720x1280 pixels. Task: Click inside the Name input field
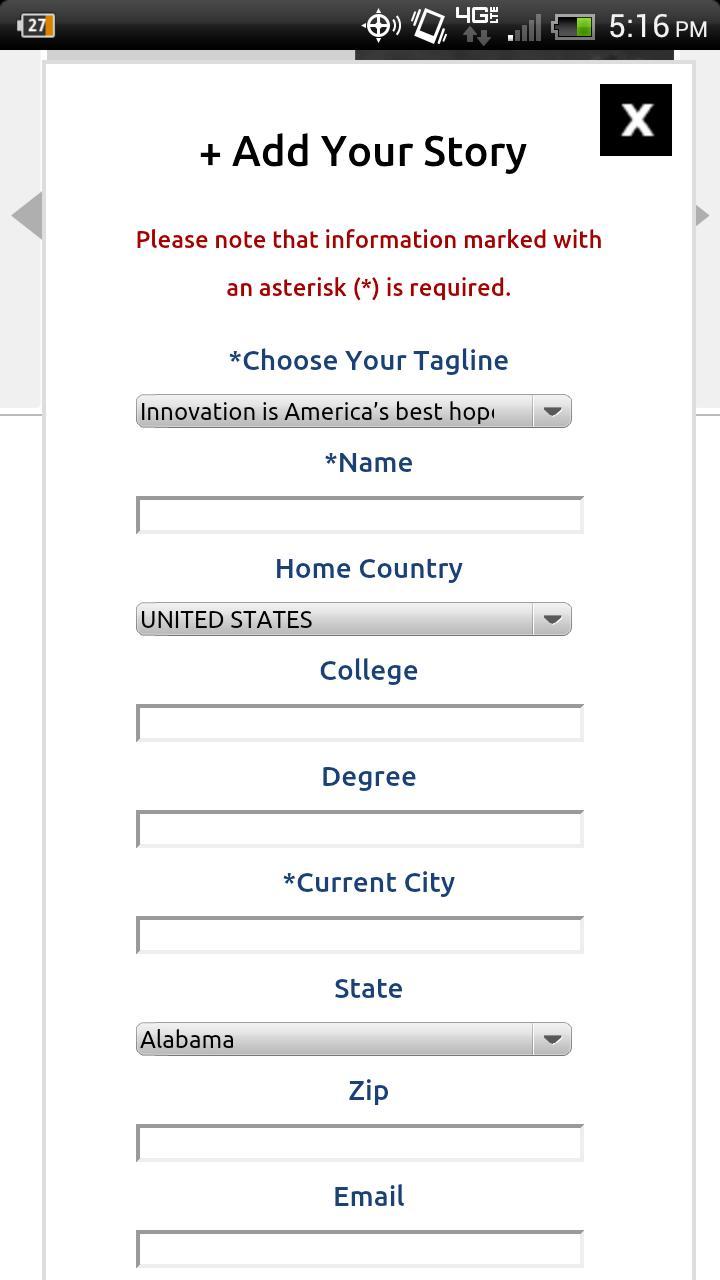click(359, 514)
